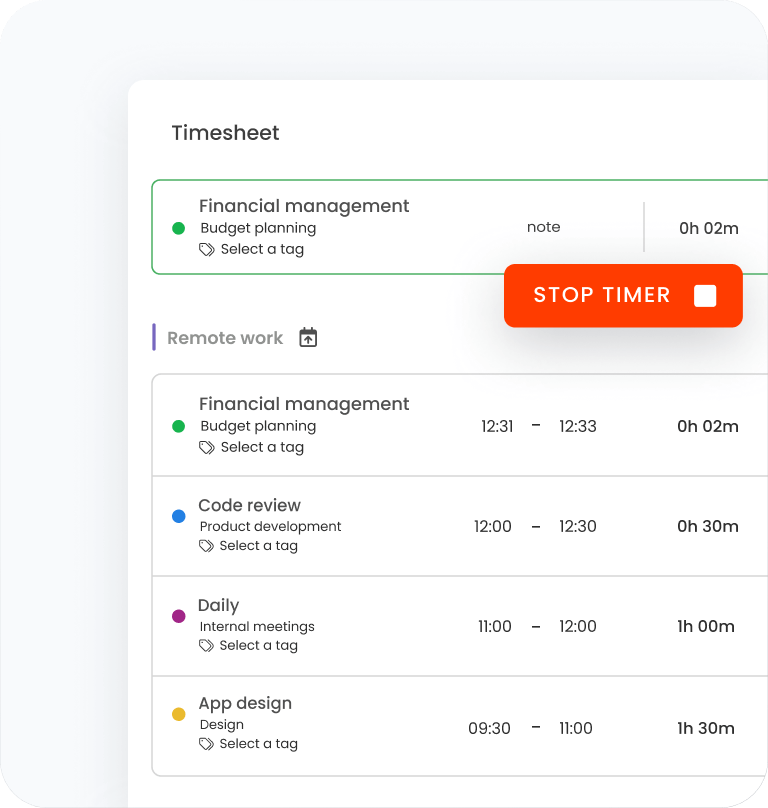Screen dimensions: 768x808
Task: Click tag icon in active timer entry
Action: tap(207, 250)
